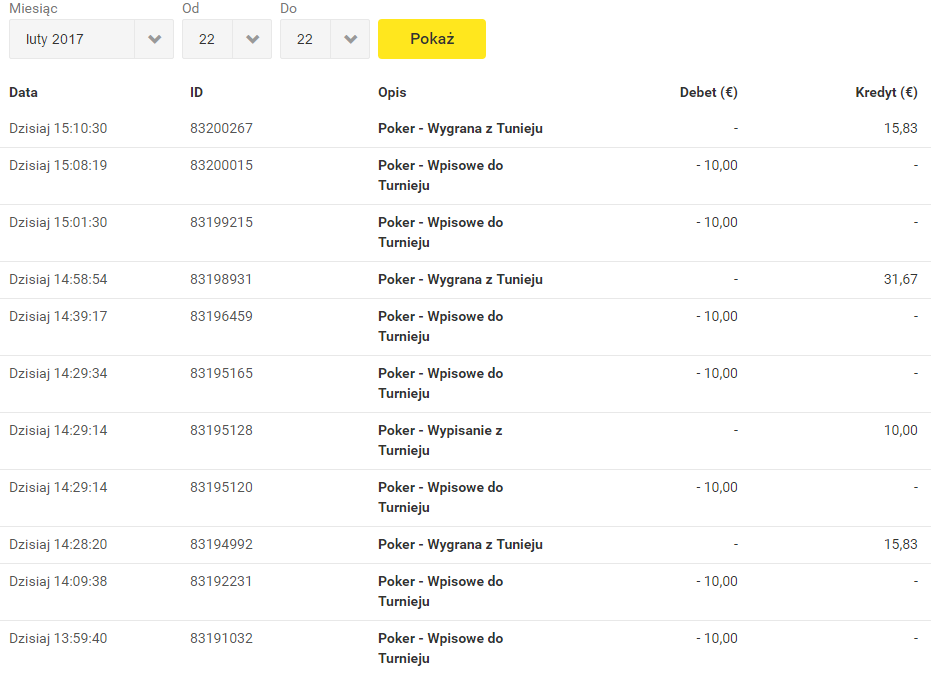Open Wygrana z Tunieju at 14:28:20

460,544
